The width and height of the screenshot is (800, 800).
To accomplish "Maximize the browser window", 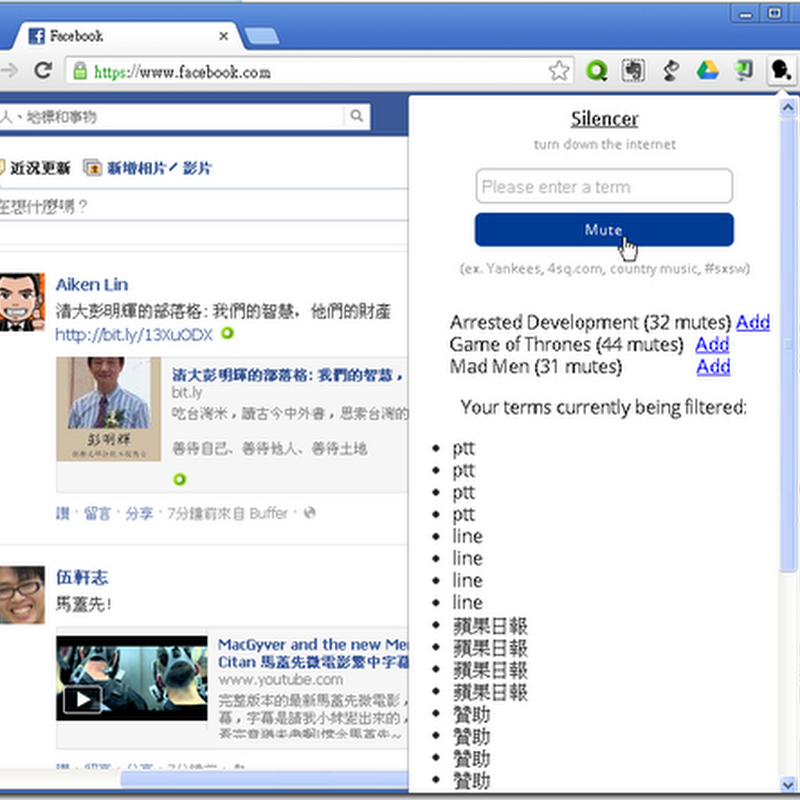I will 774,13.
